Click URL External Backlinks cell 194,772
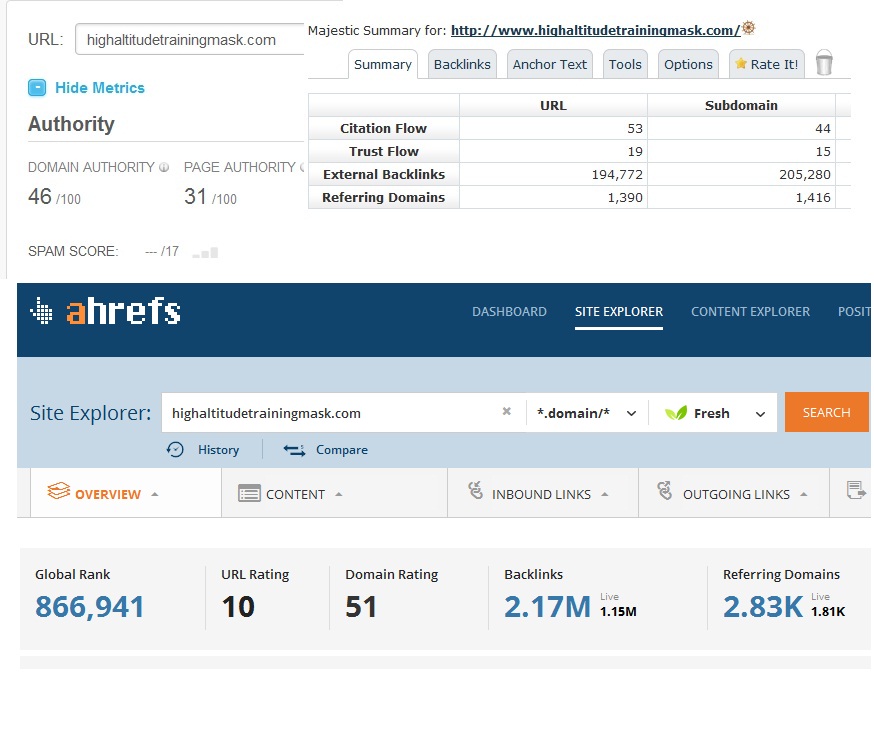 click(x=553, y=175)
